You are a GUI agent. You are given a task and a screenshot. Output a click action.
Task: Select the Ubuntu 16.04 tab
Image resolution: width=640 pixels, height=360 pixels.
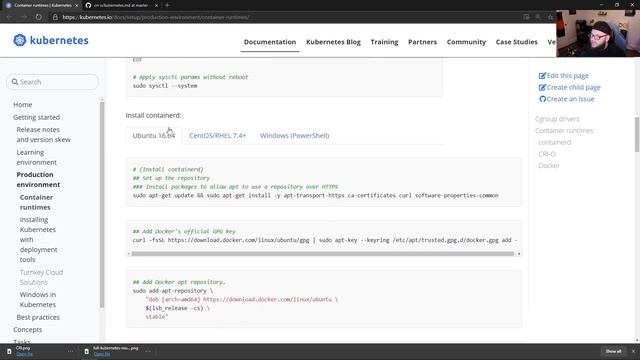tap(153, 136)
